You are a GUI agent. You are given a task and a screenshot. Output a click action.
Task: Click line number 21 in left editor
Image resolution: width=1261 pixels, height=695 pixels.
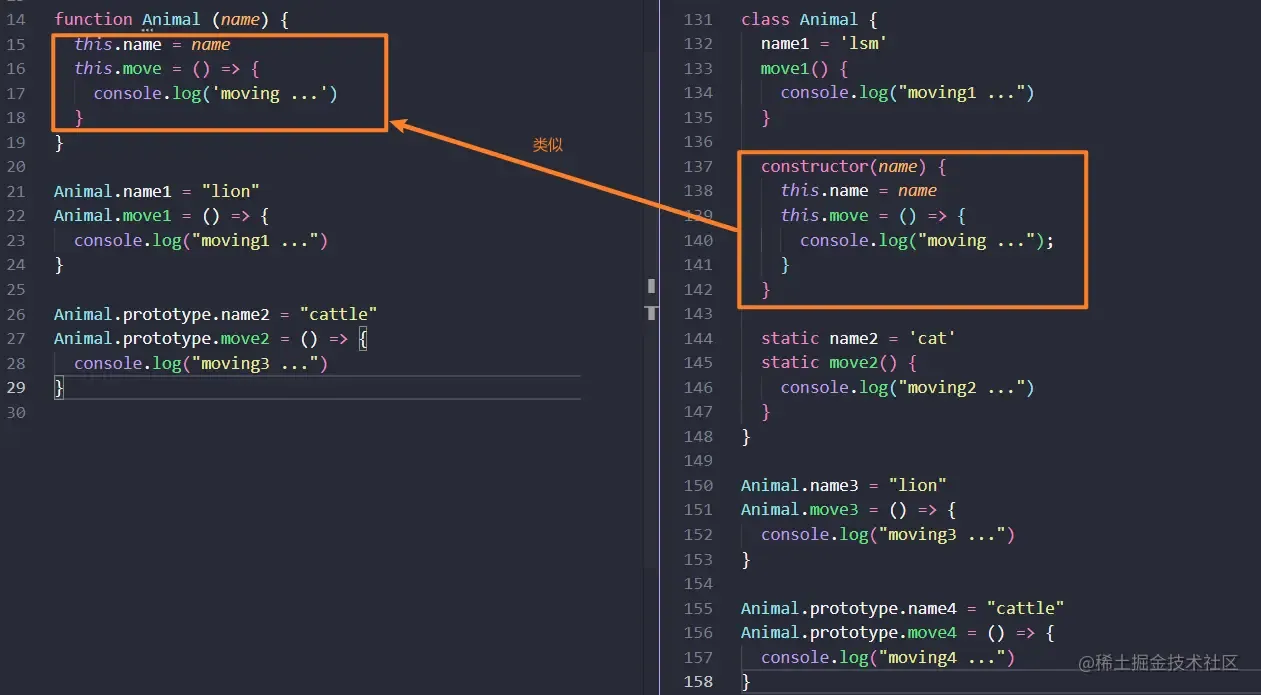pyautogui.click(x=15, y=191)
